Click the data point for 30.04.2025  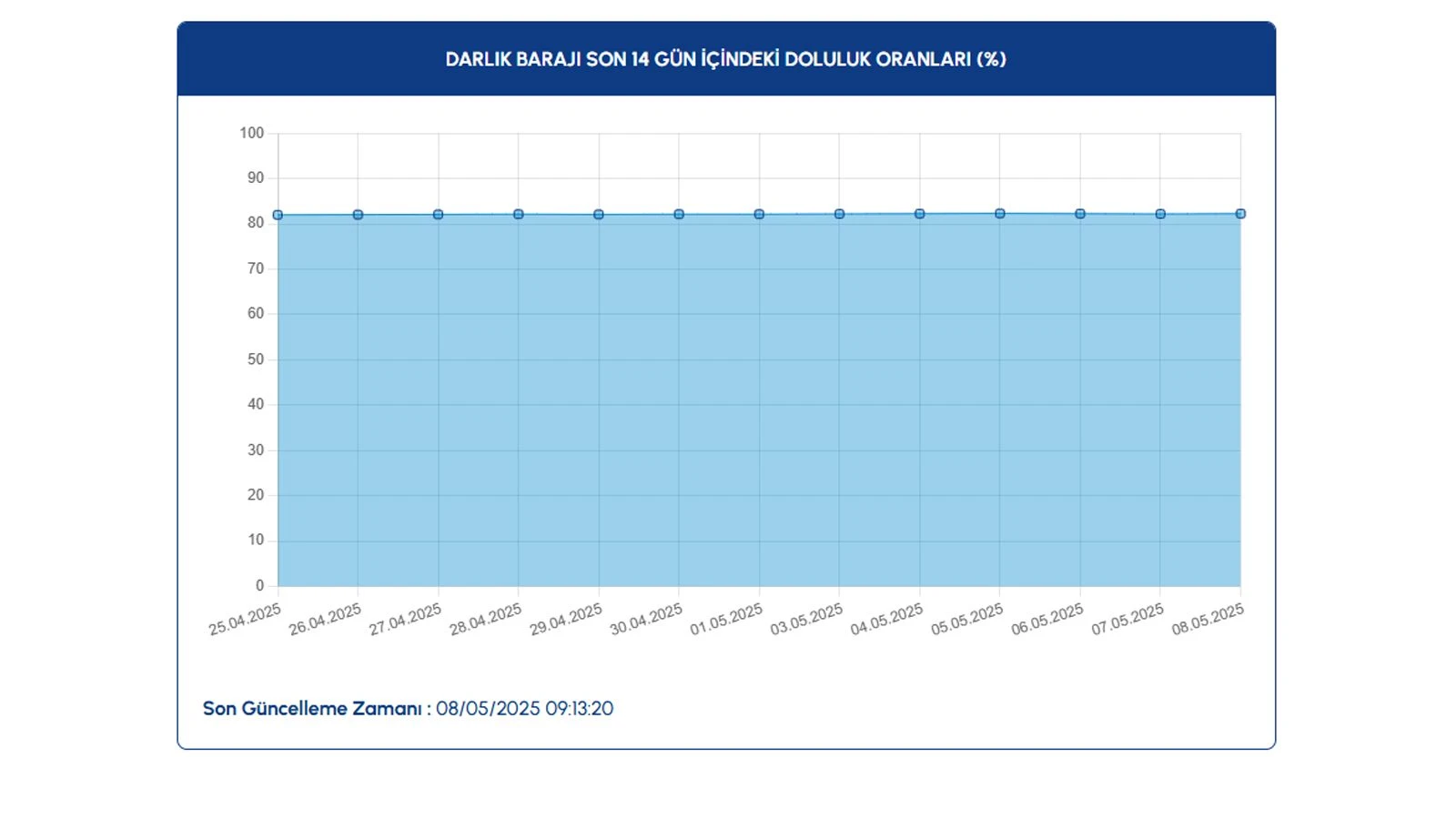point(679,215)
